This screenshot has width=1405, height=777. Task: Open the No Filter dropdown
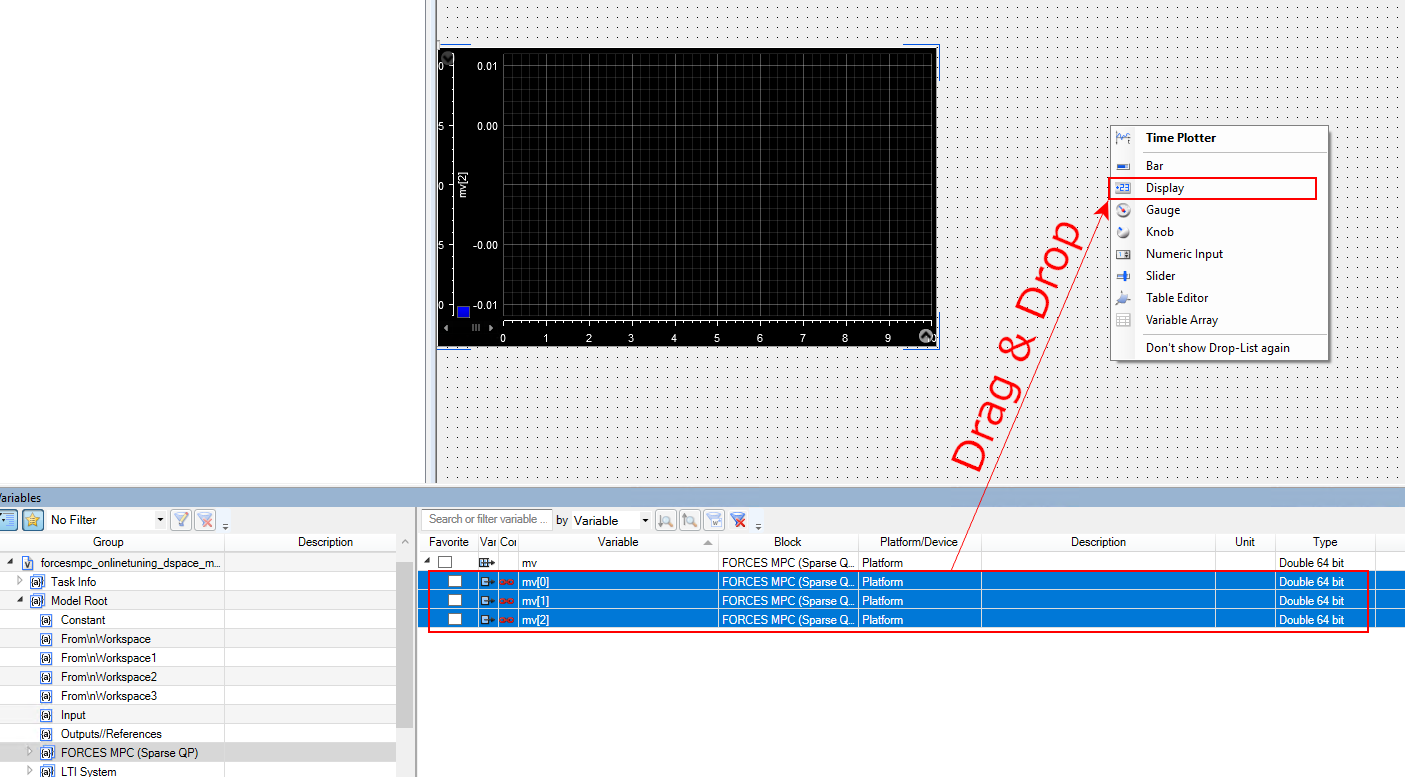pos(160,520)
